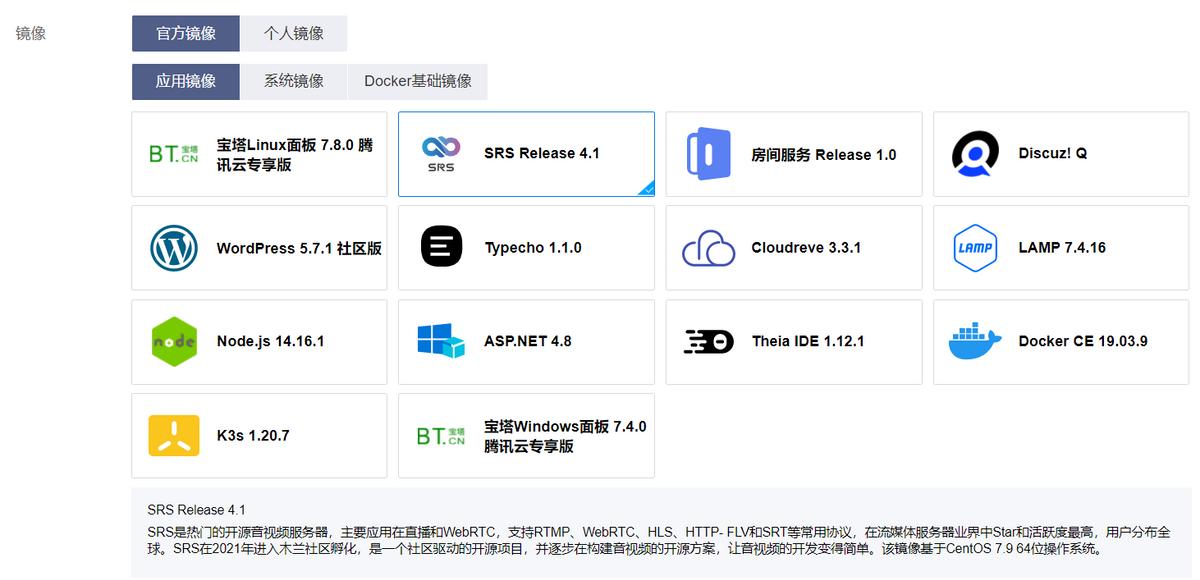The width and height of the screenshot is (1200, 580).
Task: Click the checkmark on the selected SRS card
Action: coord(648,191)
